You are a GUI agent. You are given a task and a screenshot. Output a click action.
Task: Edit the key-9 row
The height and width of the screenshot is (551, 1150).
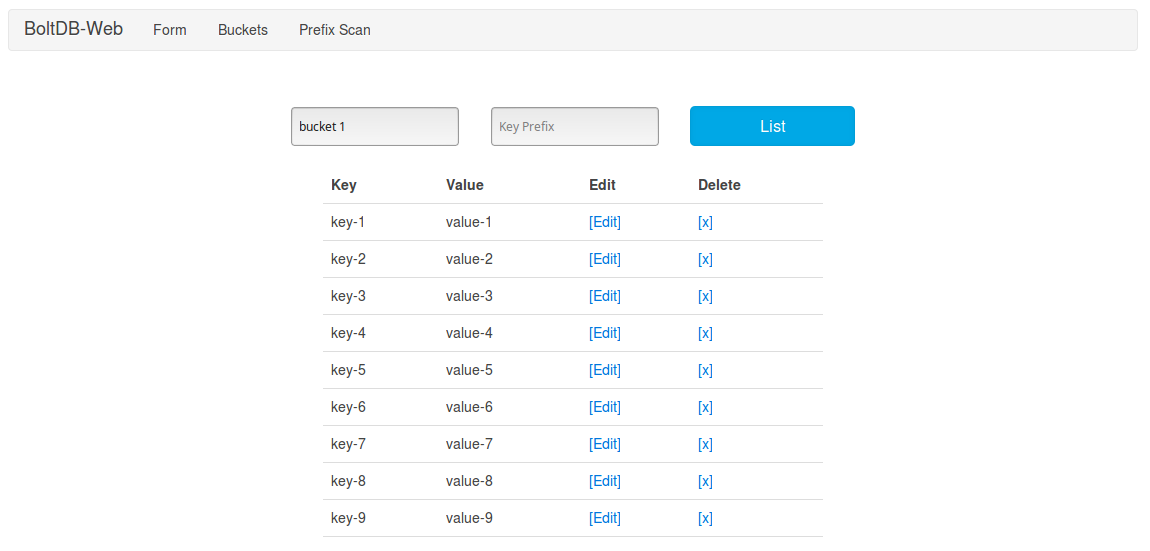(x=605, y=518)
